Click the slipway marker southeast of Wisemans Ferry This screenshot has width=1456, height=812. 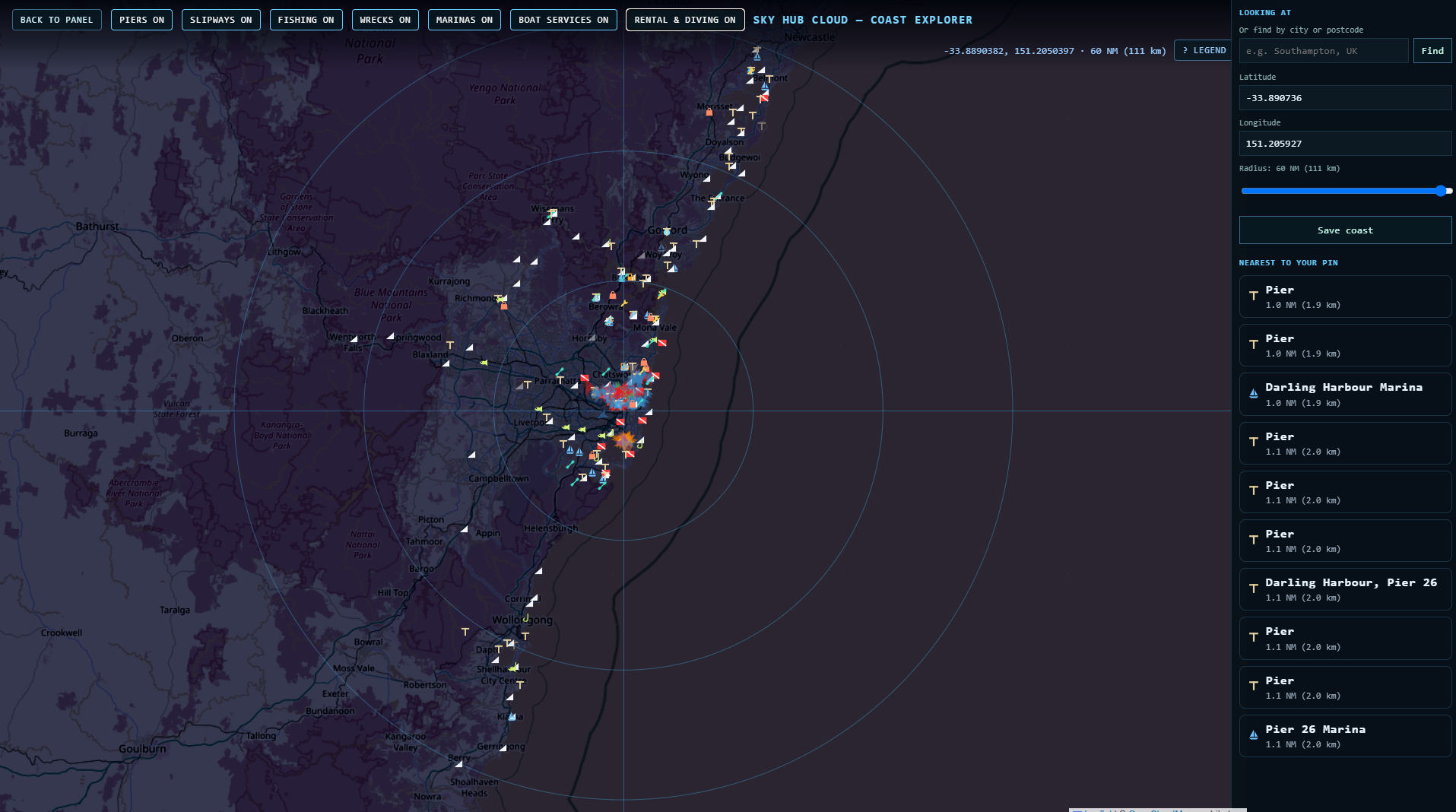pyautogui.click(x=576, y=236)
